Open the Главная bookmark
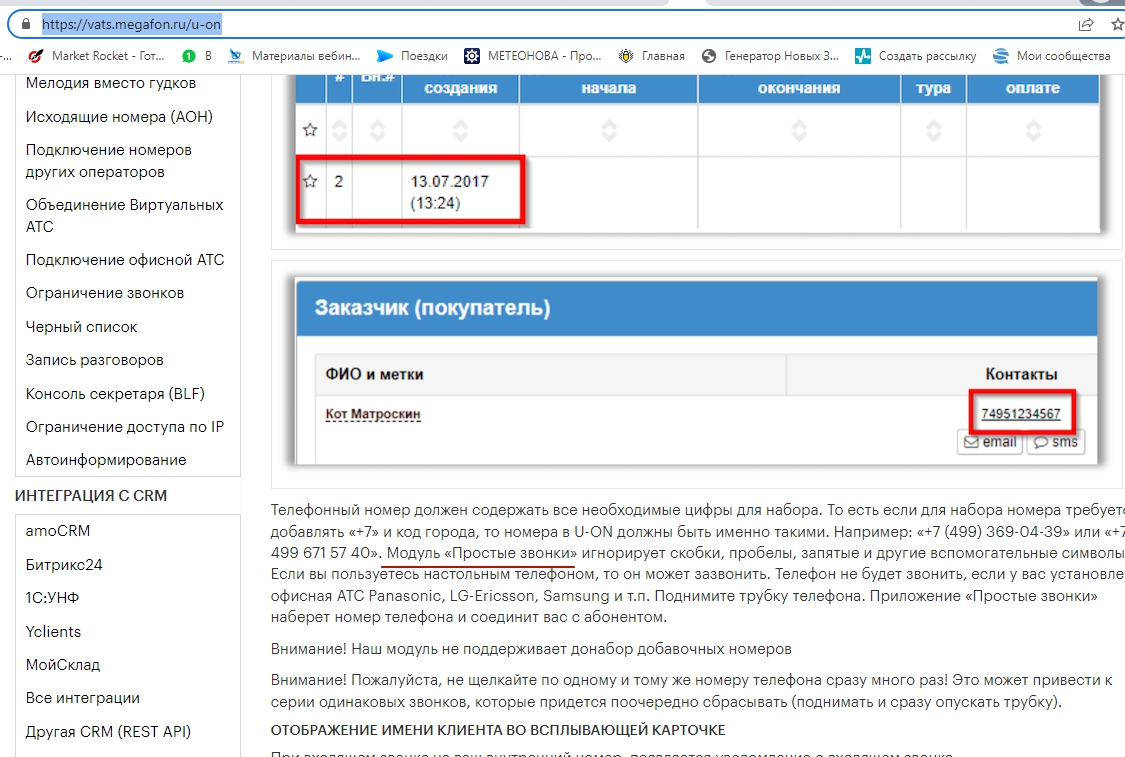Viewport: 1125px width, 757px height. pyautogui.click(x=652, y=56)
